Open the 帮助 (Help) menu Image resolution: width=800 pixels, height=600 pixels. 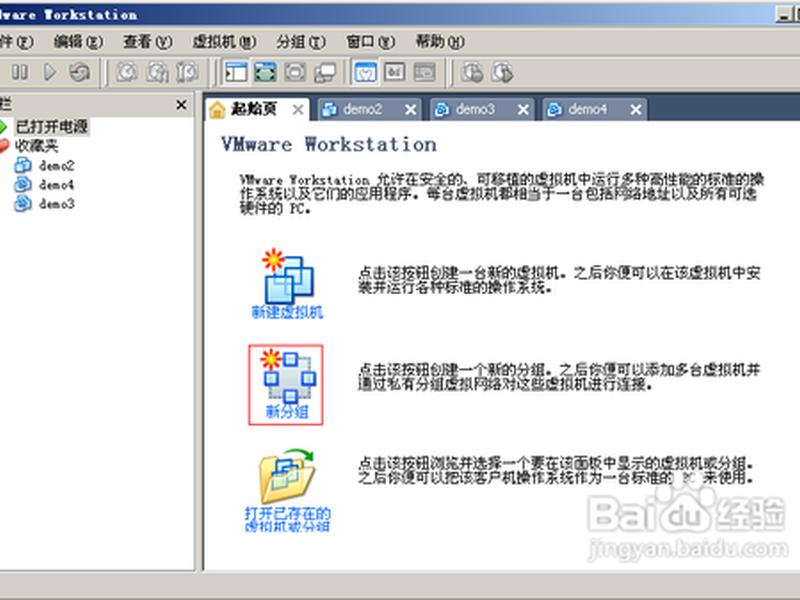click(x=440, y=41)
